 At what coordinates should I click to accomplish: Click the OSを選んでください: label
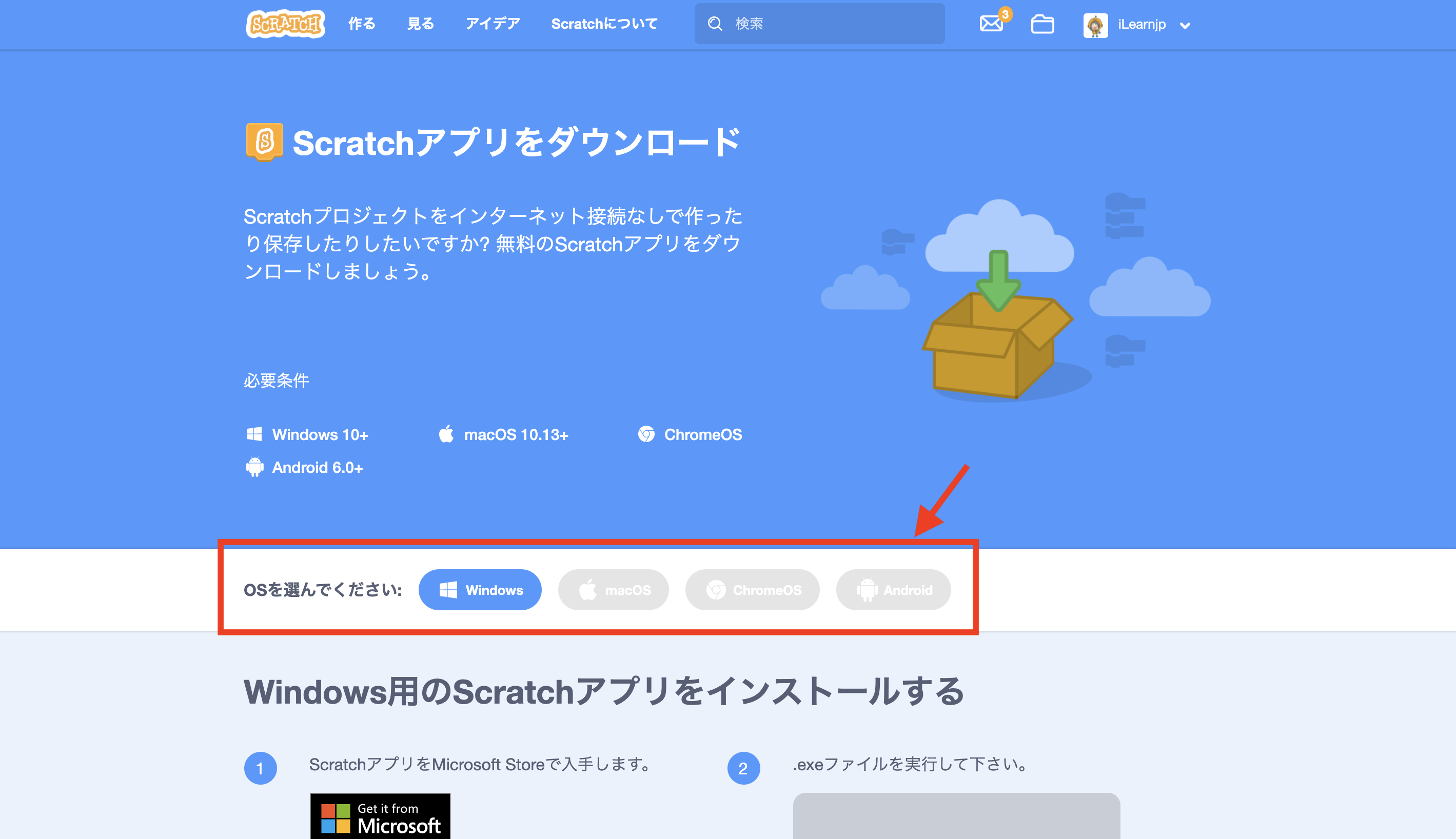[323, 589]
